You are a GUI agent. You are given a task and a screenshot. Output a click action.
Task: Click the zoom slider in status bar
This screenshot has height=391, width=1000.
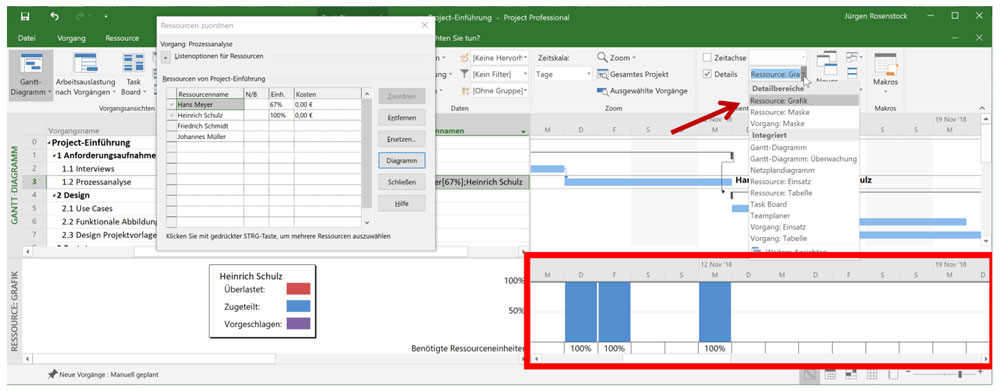point(944,375)
